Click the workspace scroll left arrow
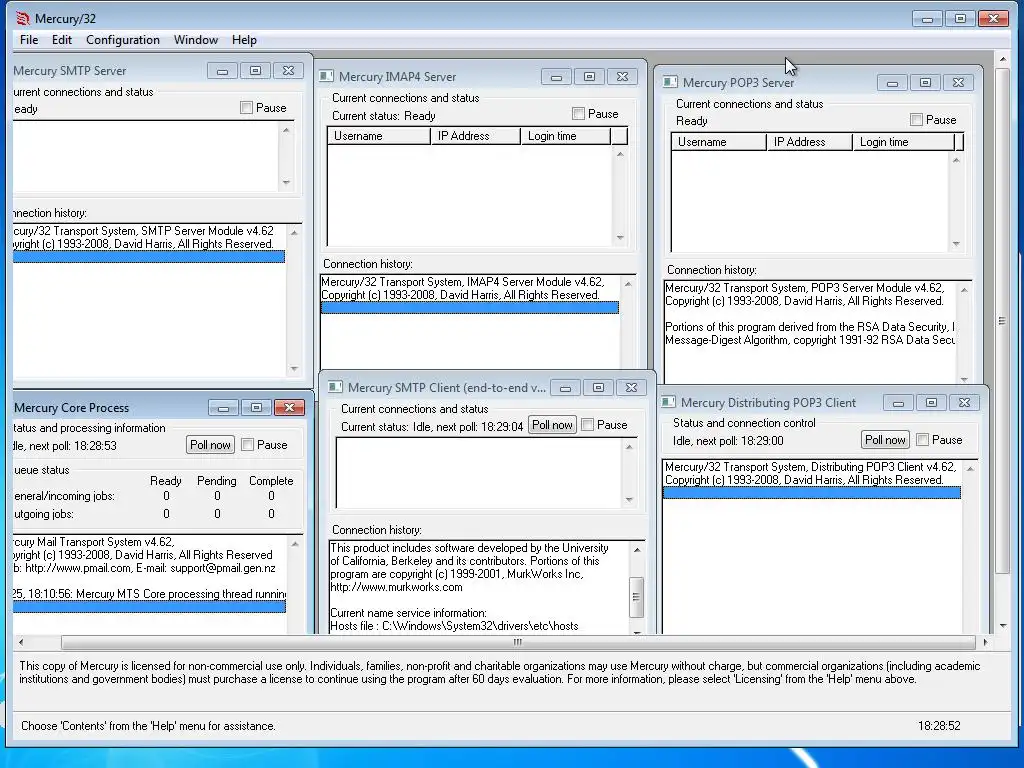The height and width of the screenshot is (768, 1024). click(21, 643)
